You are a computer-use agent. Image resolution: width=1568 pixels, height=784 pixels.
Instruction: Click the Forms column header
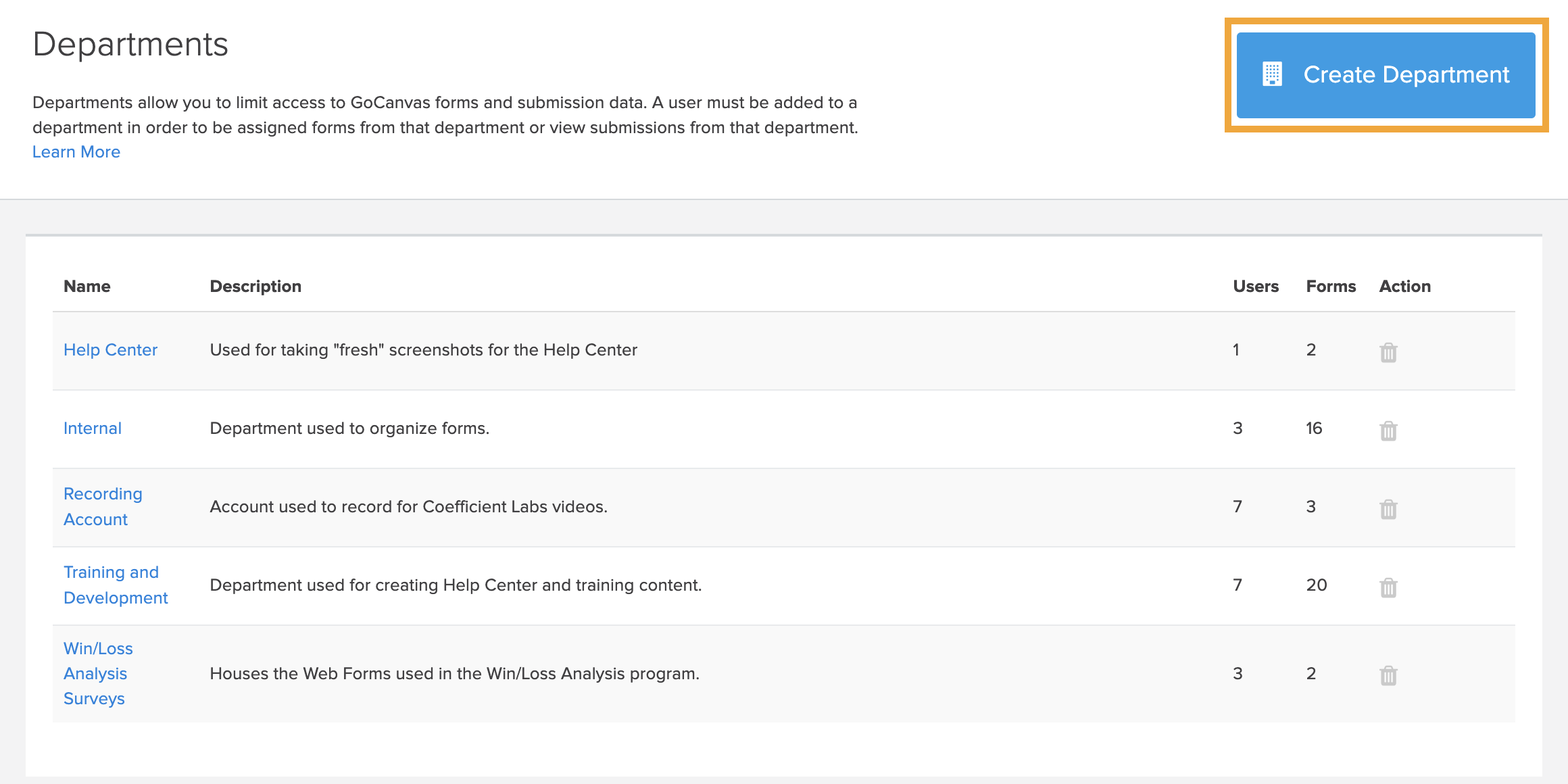[x=1331, y=286]
